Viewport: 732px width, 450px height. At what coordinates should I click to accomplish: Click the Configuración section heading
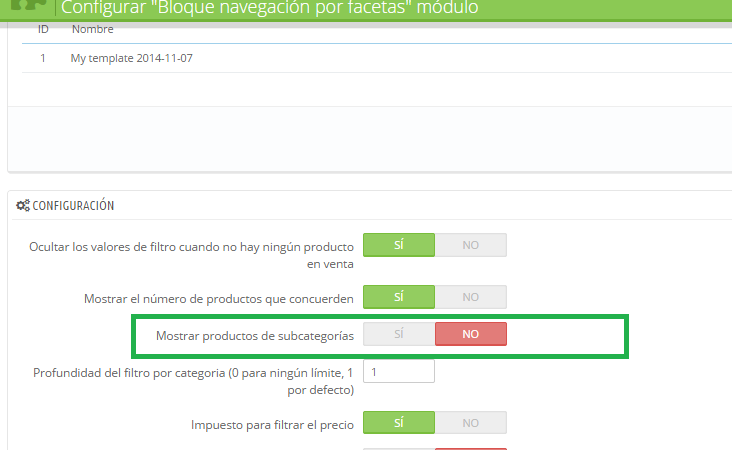73,206
